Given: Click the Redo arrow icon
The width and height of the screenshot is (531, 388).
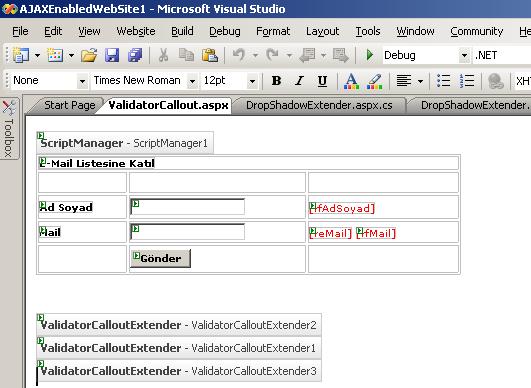Looking at the screenshot, I should pos(273,55).
